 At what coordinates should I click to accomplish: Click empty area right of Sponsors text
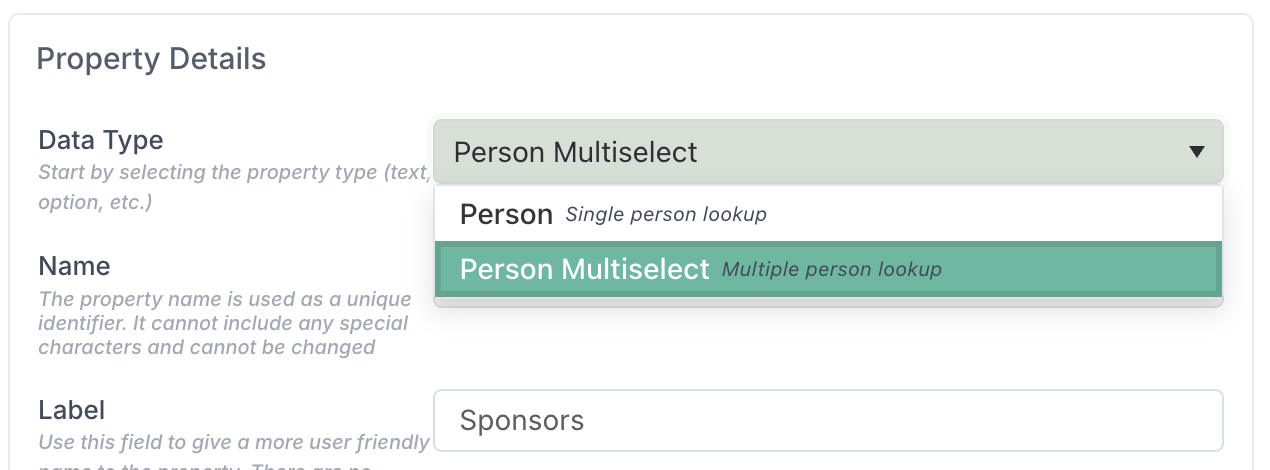900,420
